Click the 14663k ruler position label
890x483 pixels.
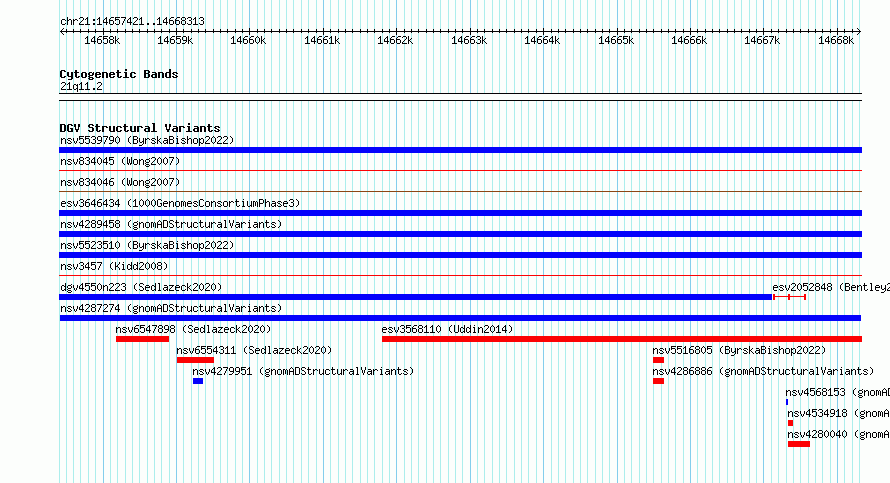[469, 40]
